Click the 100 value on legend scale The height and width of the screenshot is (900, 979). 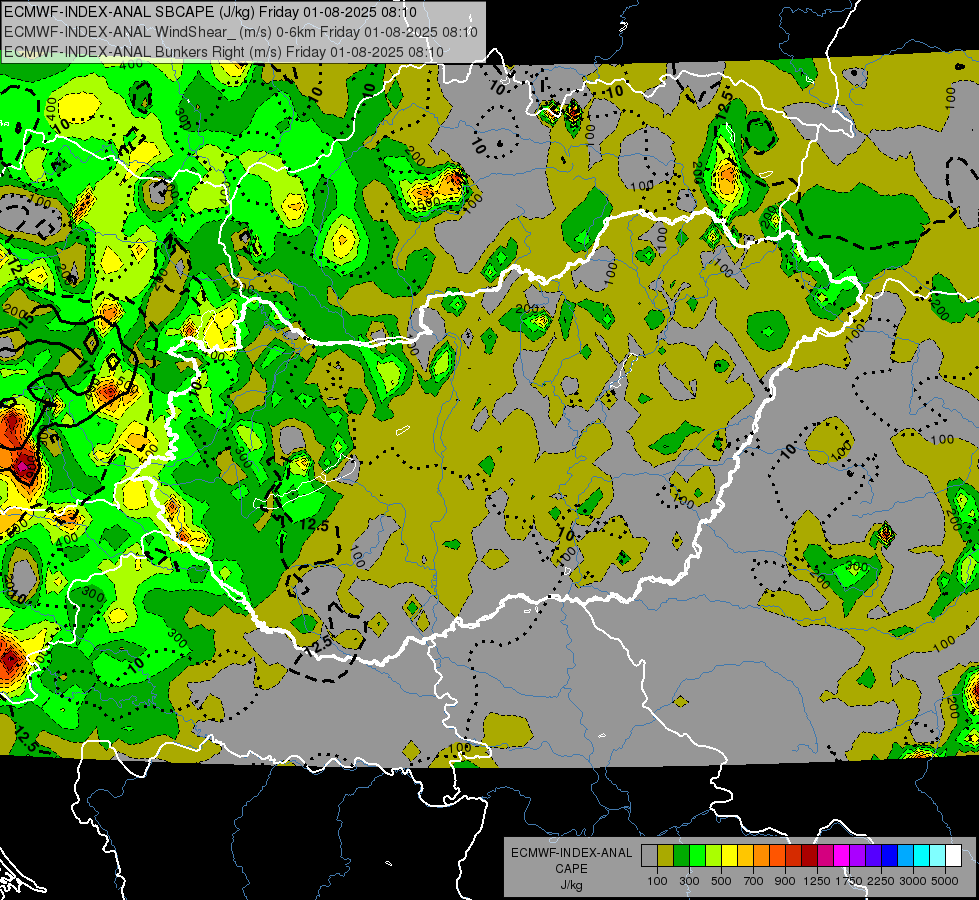coord(657,881)
